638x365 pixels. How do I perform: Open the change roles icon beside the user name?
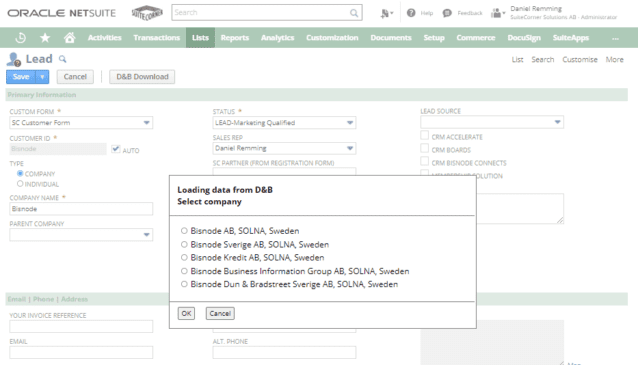[497, 13]
